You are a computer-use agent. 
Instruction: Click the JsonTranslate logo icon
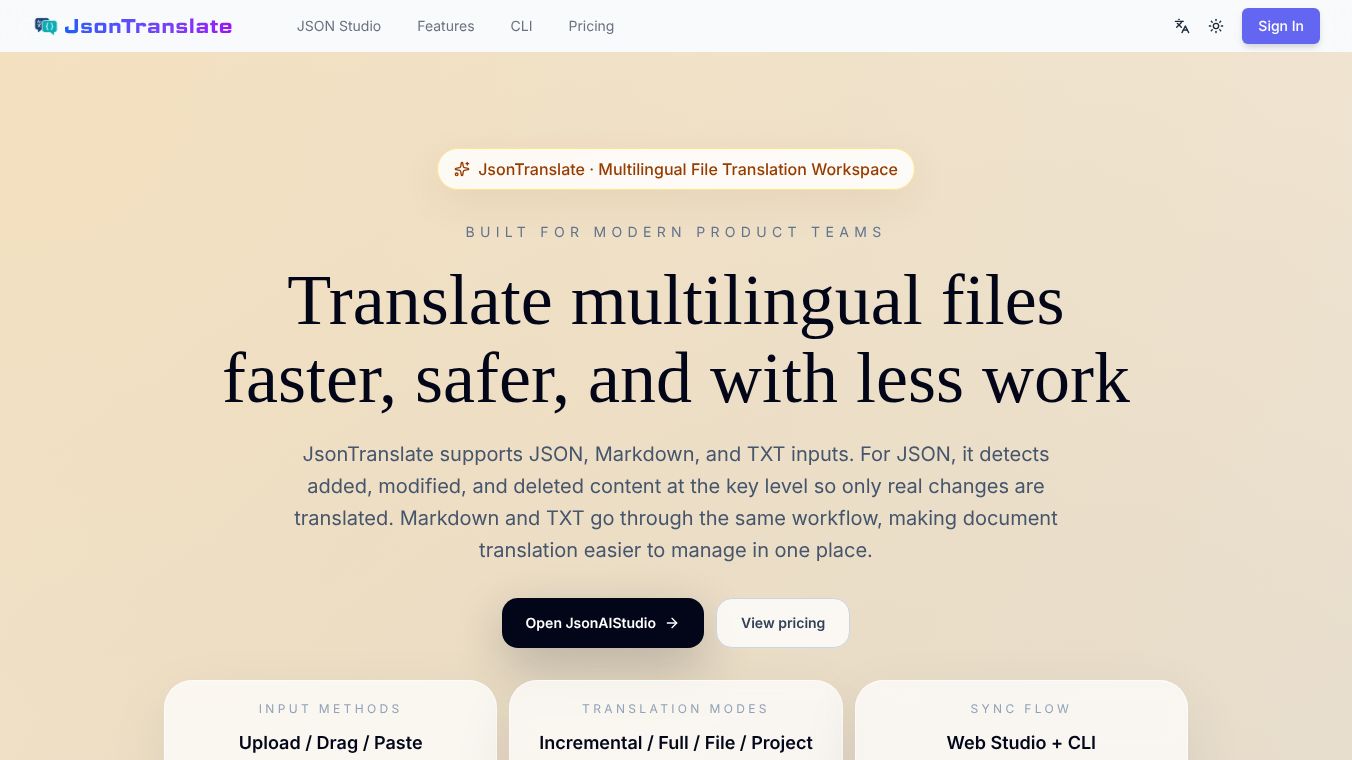point(46,26)
